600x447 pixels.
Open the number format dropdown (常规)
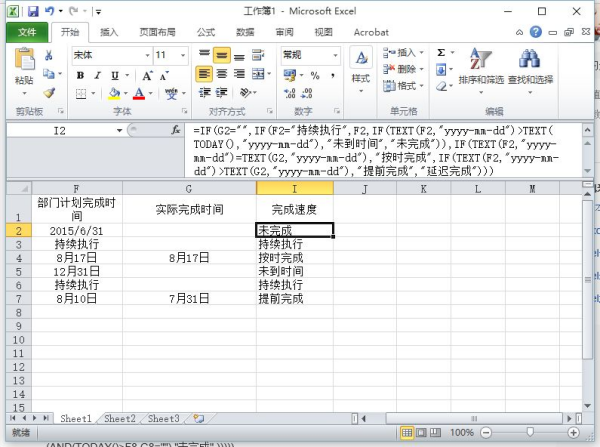(335, 55)
